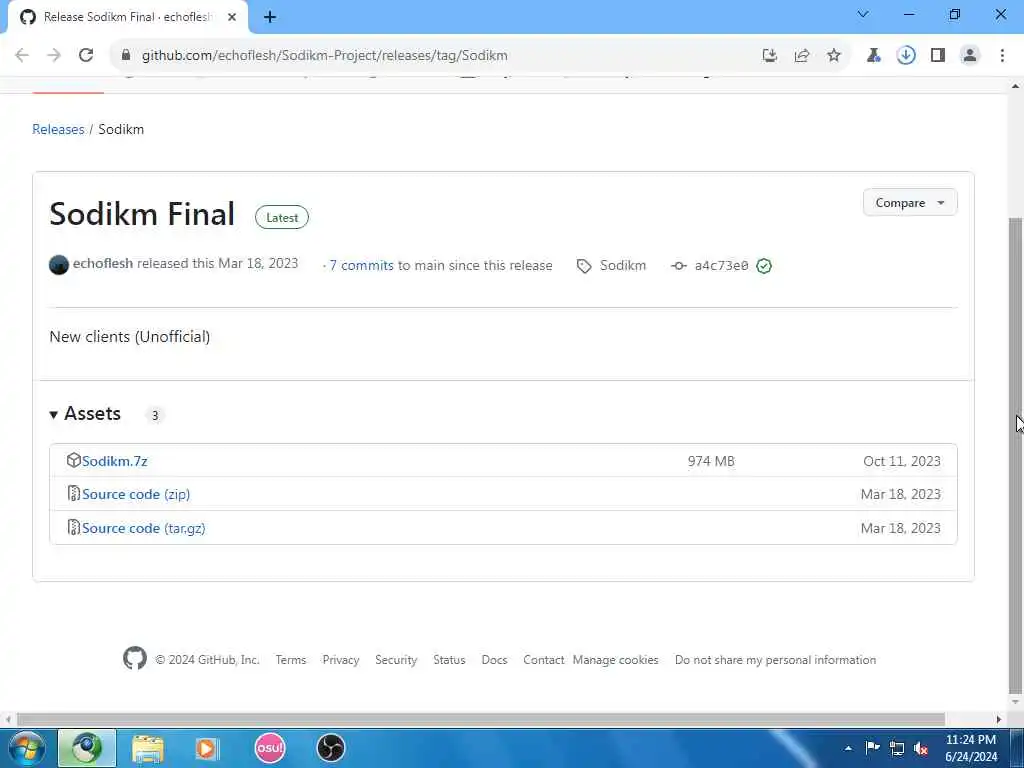The image size is (1024, 768).
Task: Click the file icon beside Source code (tar.gz)
Action: pyautogui.click(x=74, y=528)
